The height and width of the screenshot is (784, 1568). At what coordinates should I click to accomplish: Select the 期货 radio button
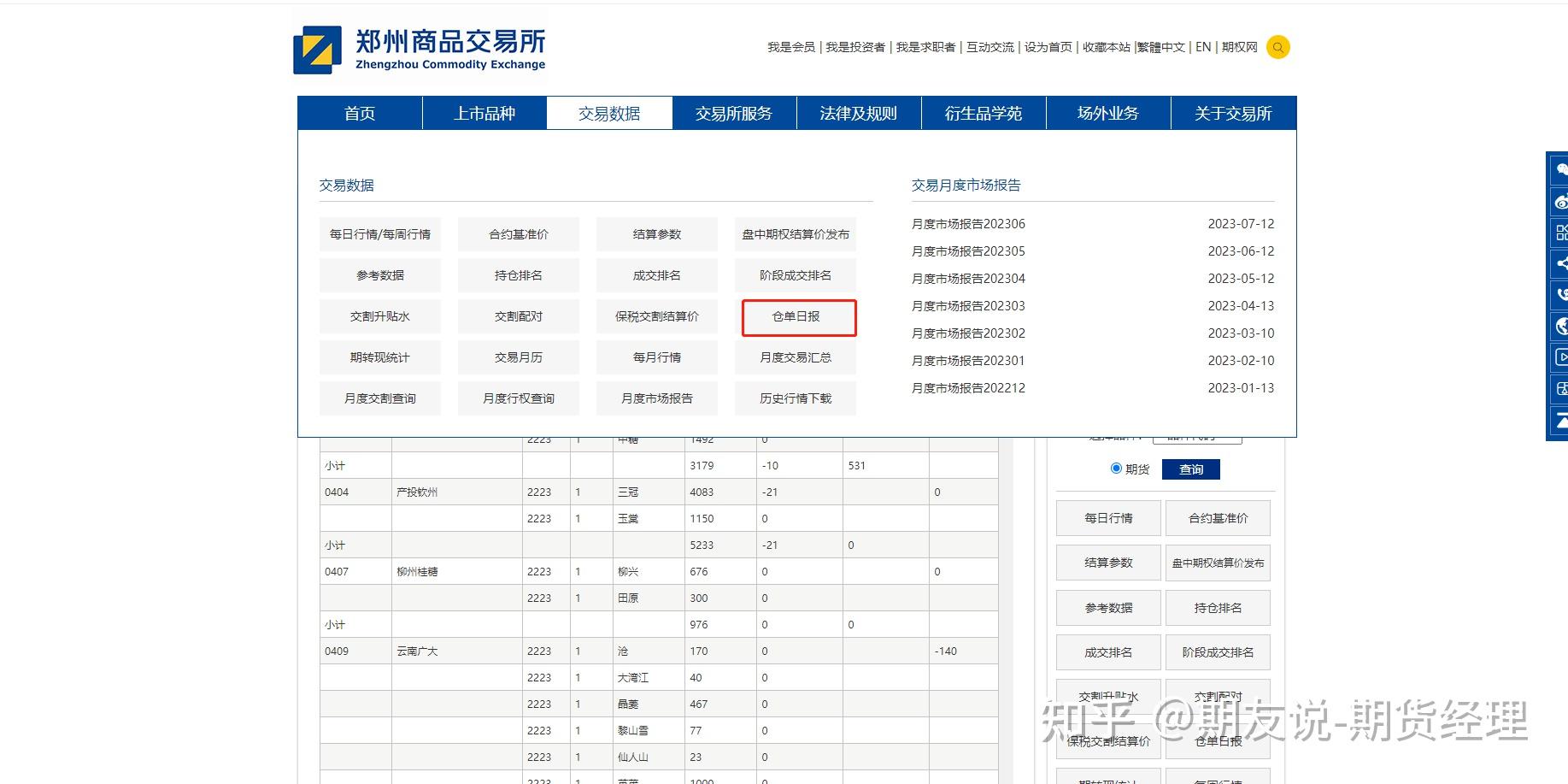tap(1115, 469)
